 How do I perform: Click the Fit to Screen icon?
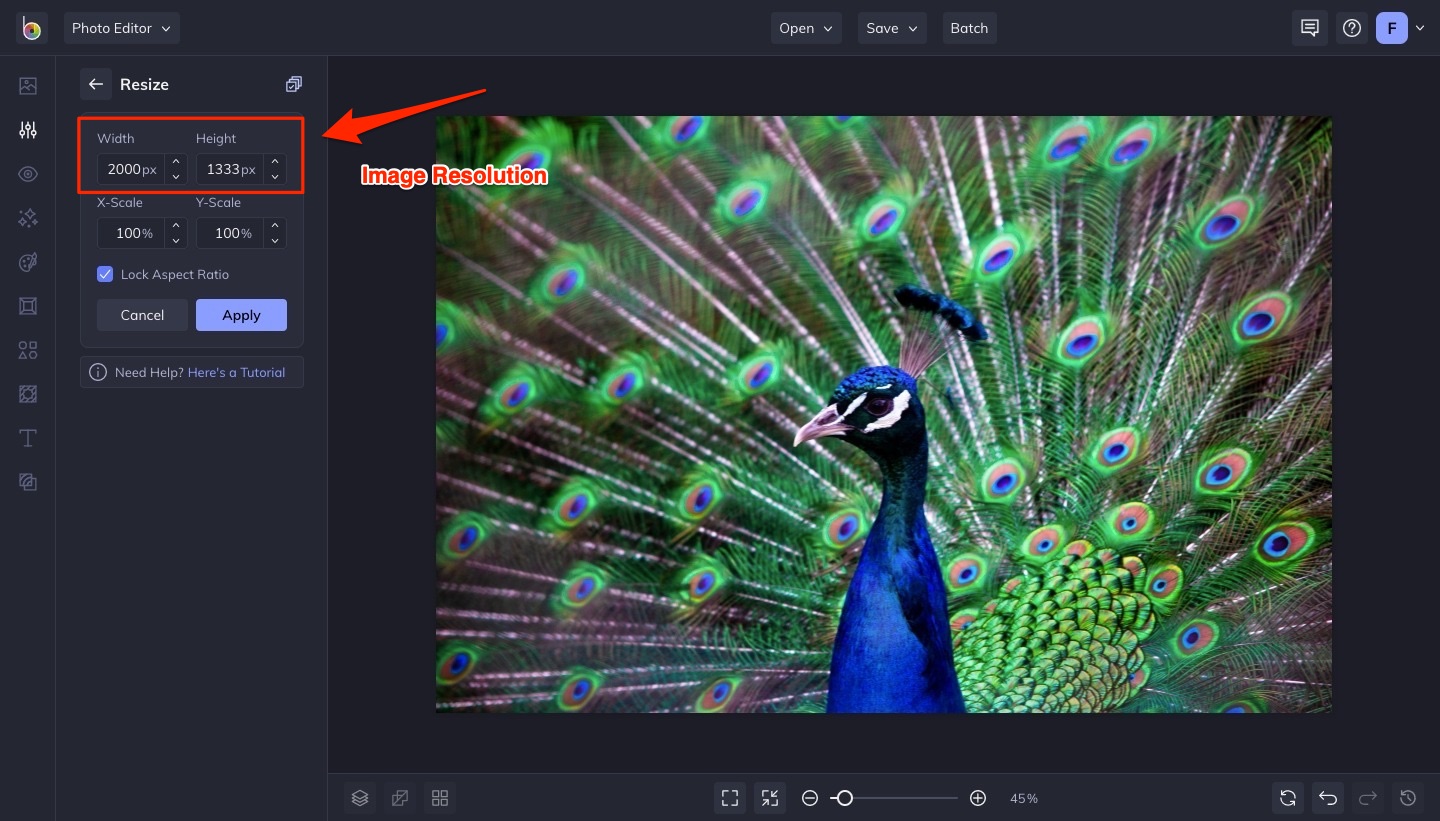[x=730, y=798]
